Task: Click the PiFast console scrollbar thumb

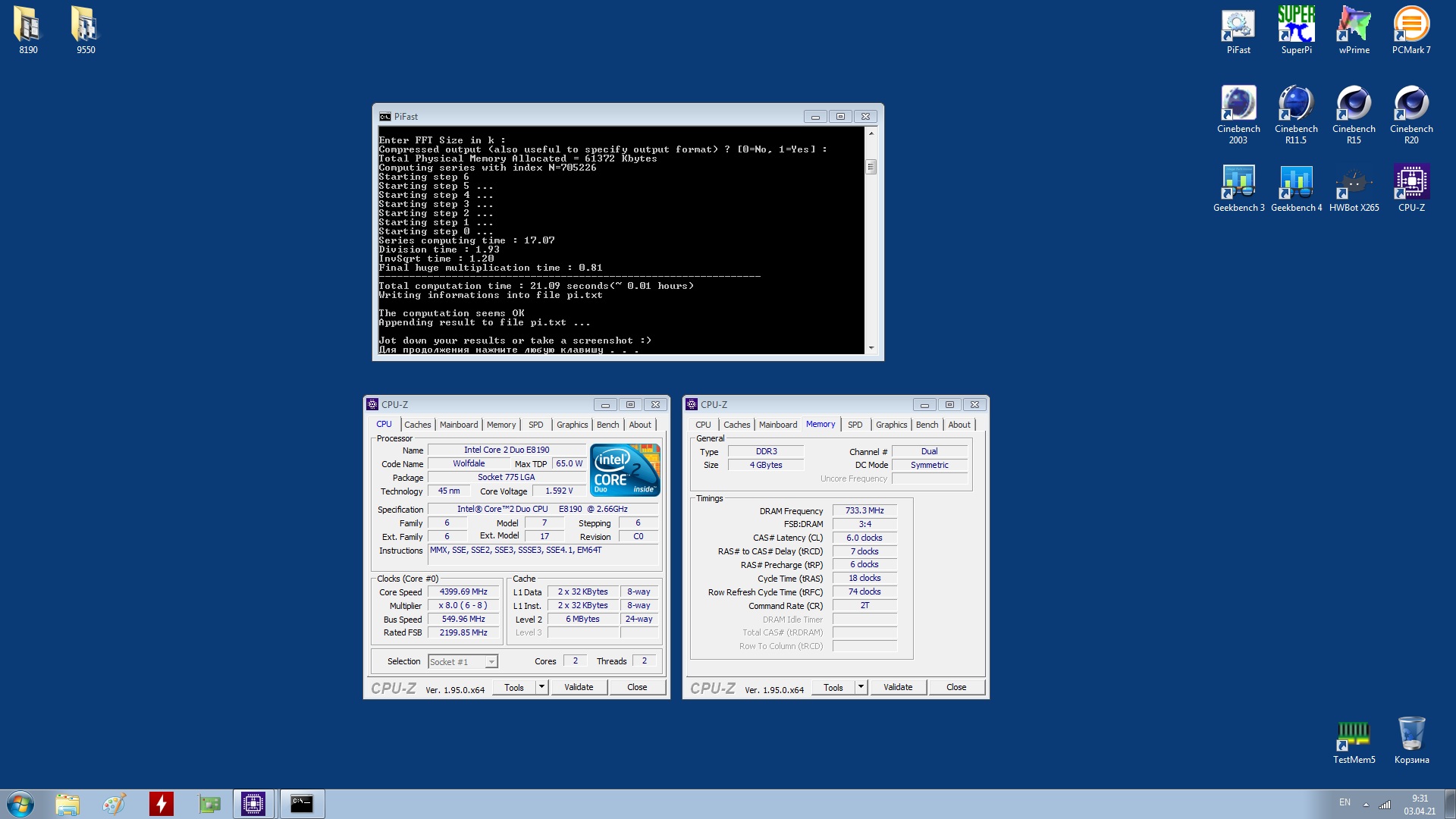Action: [x=871, y=167]
